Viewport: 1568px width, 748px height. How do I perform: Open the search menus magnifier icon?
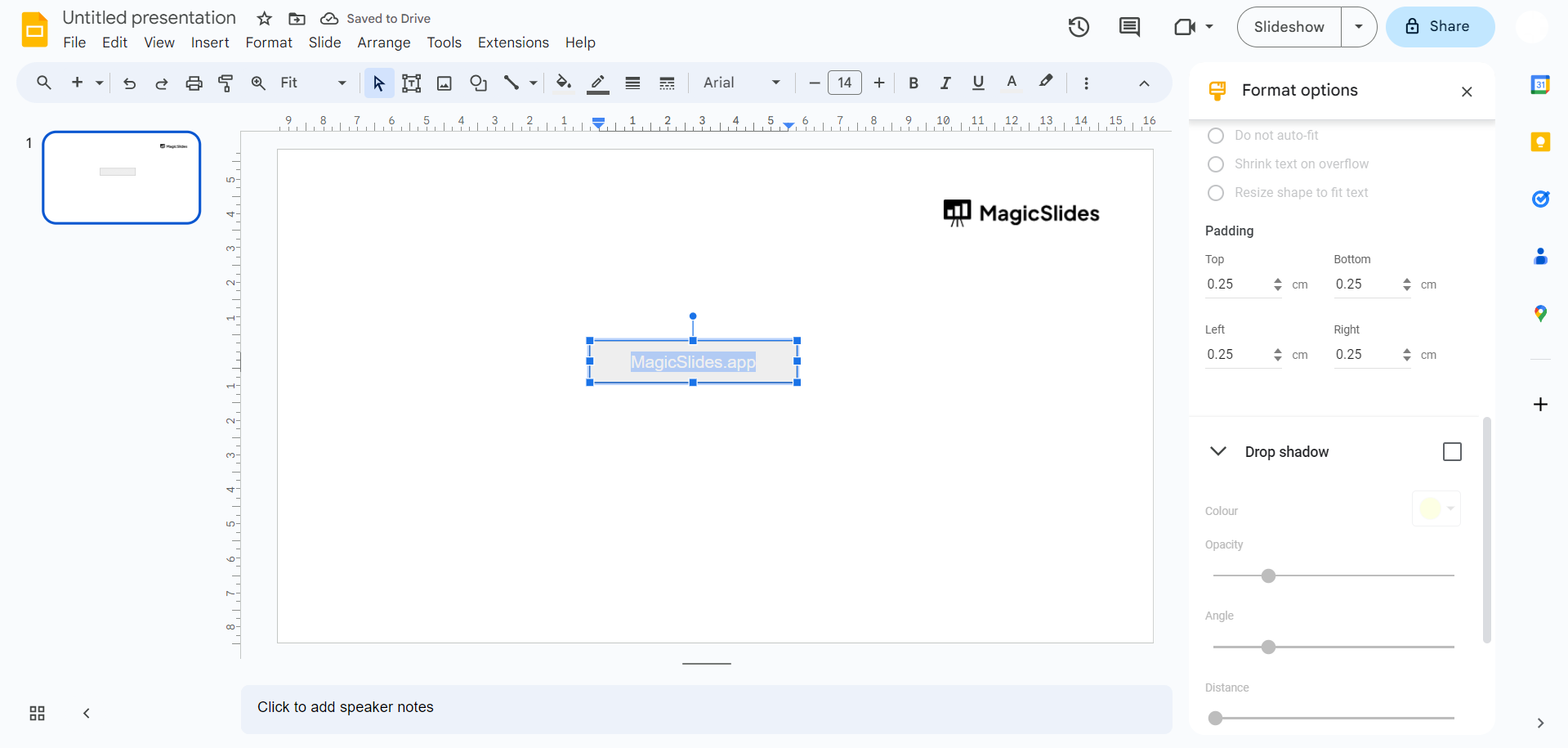tap(44, 83)
